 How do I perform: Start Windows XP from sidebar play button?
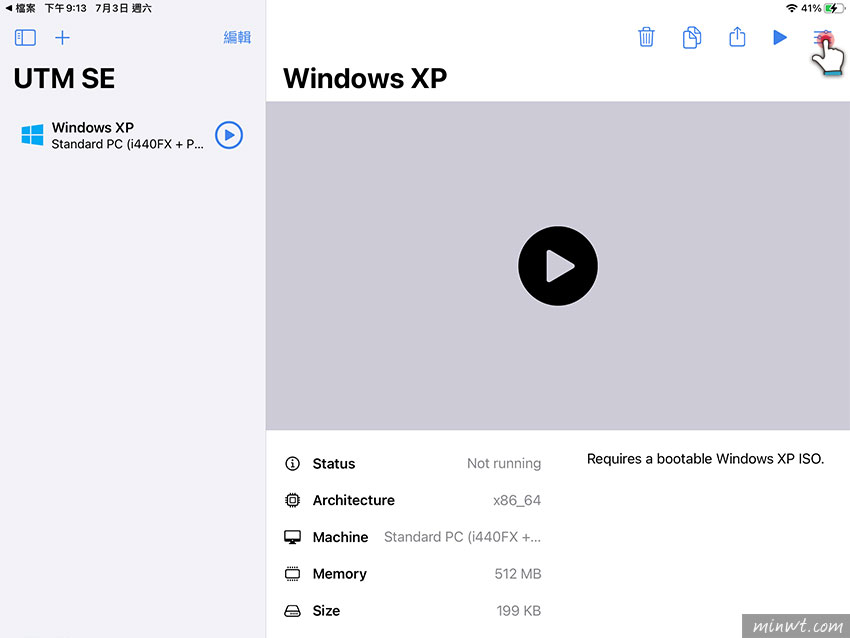[x=229, y=135]
